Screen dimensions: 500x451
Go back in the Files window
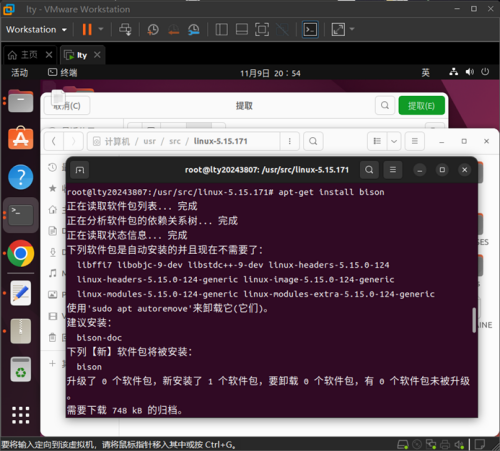54,141
